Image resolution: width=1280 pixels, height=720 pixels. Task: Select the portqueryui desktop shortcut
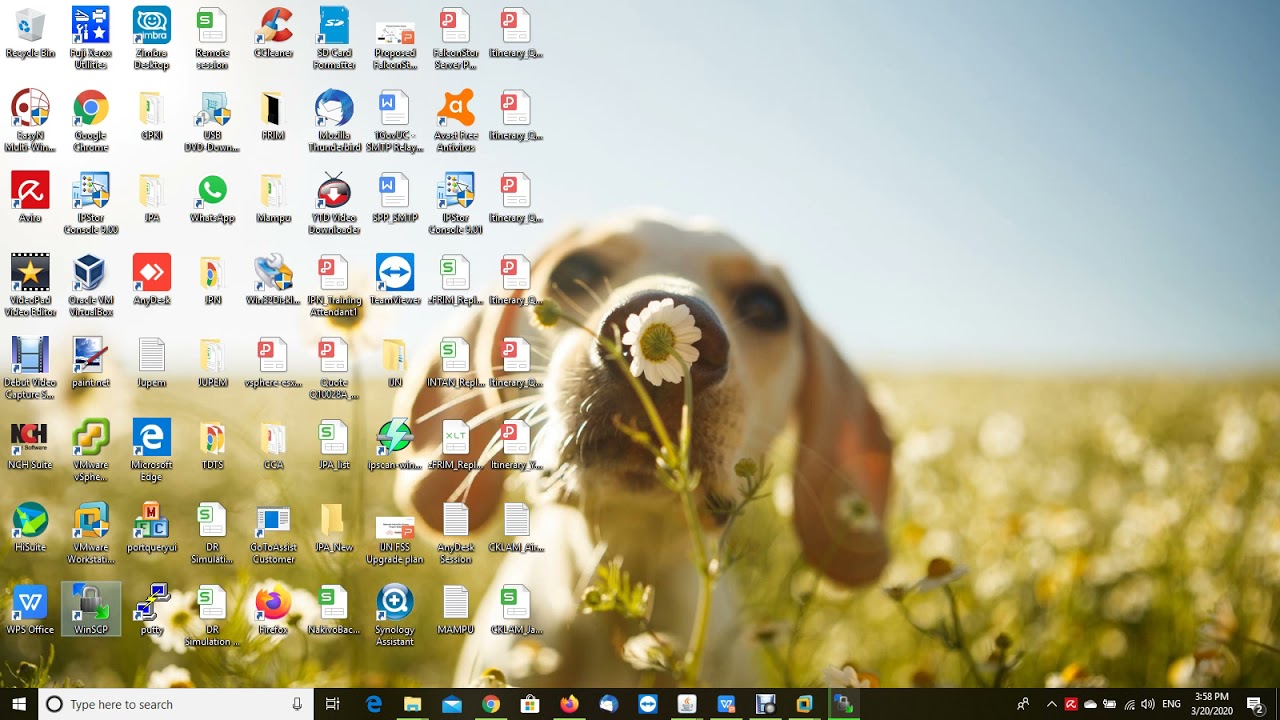point(152,526)
